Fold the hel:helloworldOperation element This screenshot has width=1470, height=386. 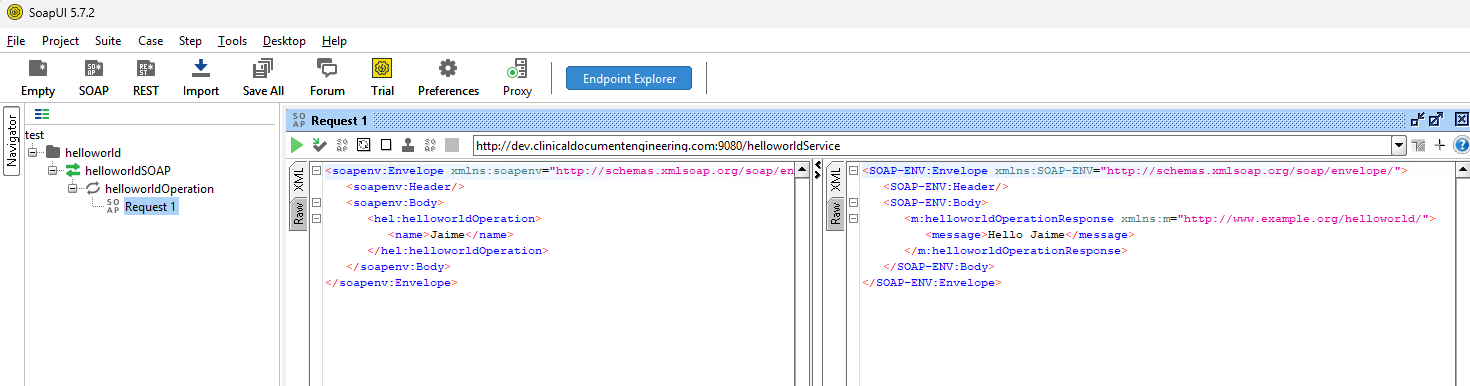point(316,219)
